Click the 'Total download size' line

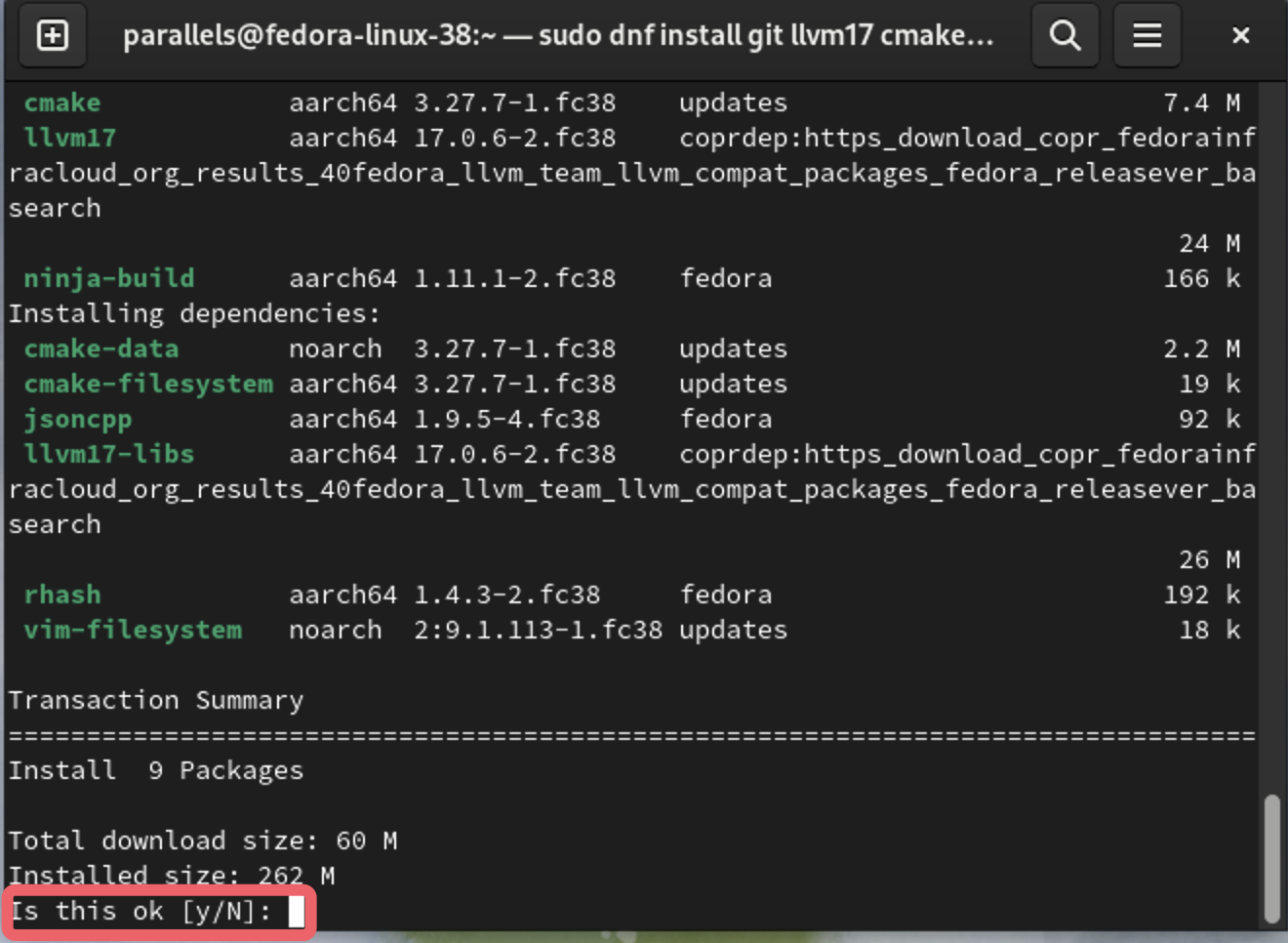tap(203, 840)
